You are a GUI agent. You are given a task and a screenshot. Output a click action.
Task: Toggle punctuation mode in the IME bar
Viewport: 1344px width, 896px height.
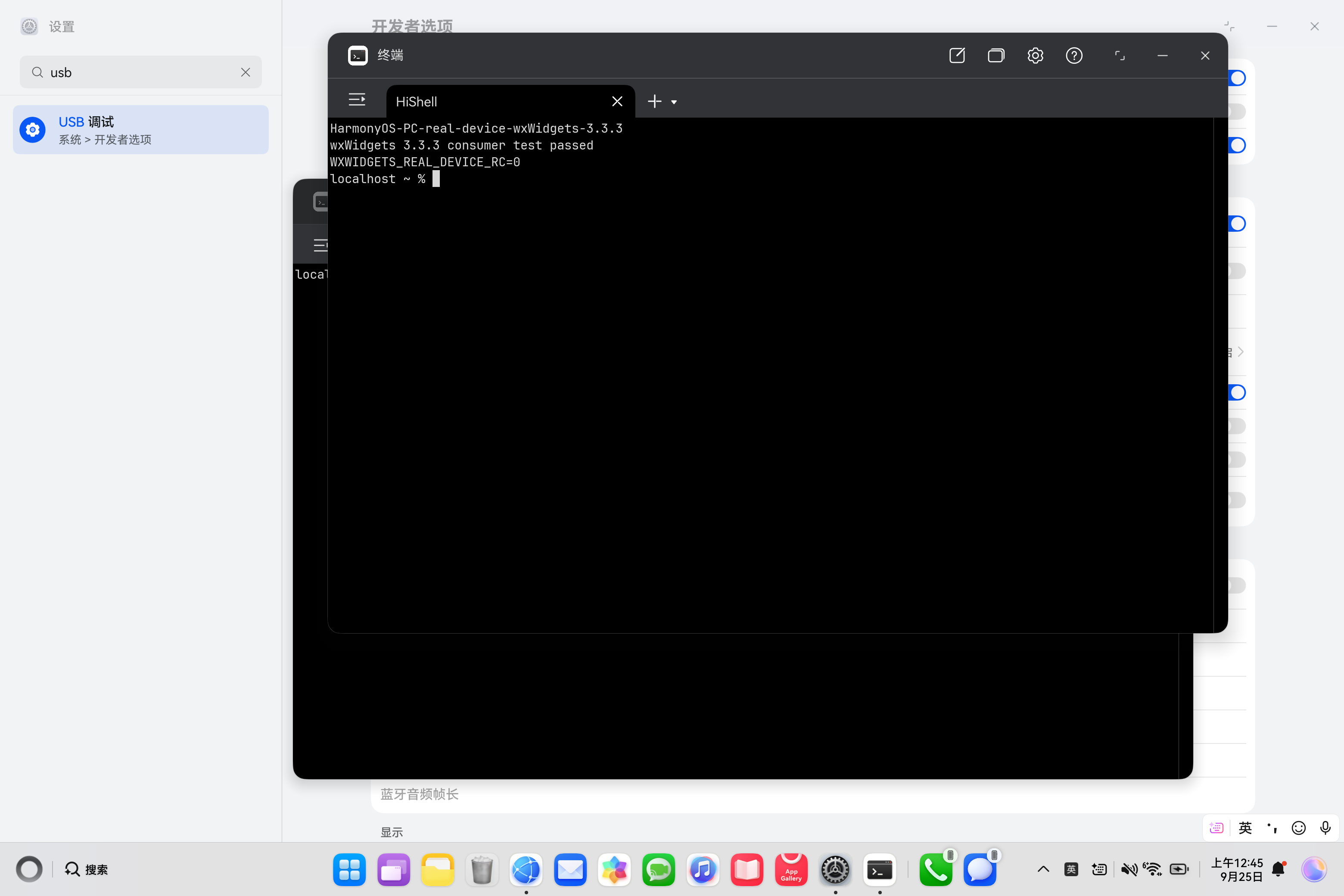click(1272, 828)
